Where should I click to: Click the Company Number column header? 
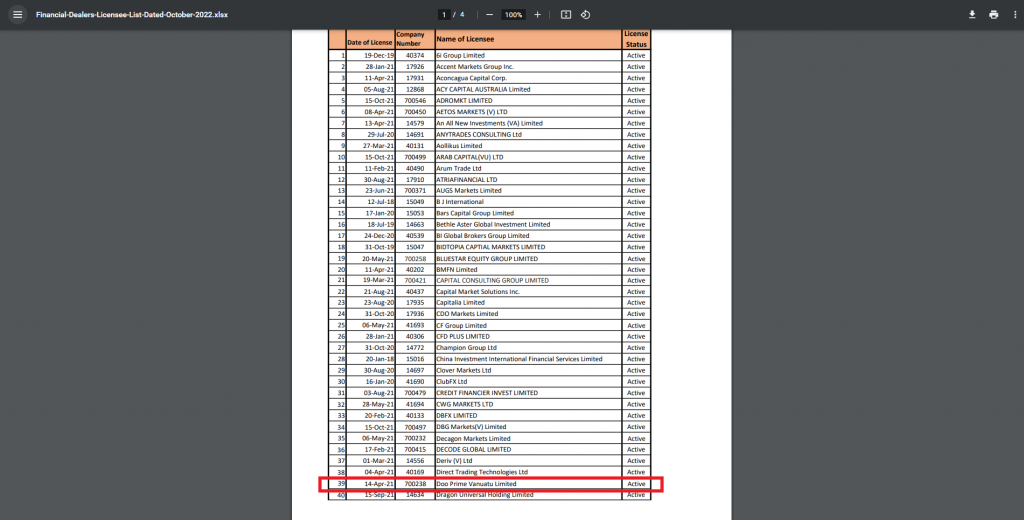click(410, 39)
